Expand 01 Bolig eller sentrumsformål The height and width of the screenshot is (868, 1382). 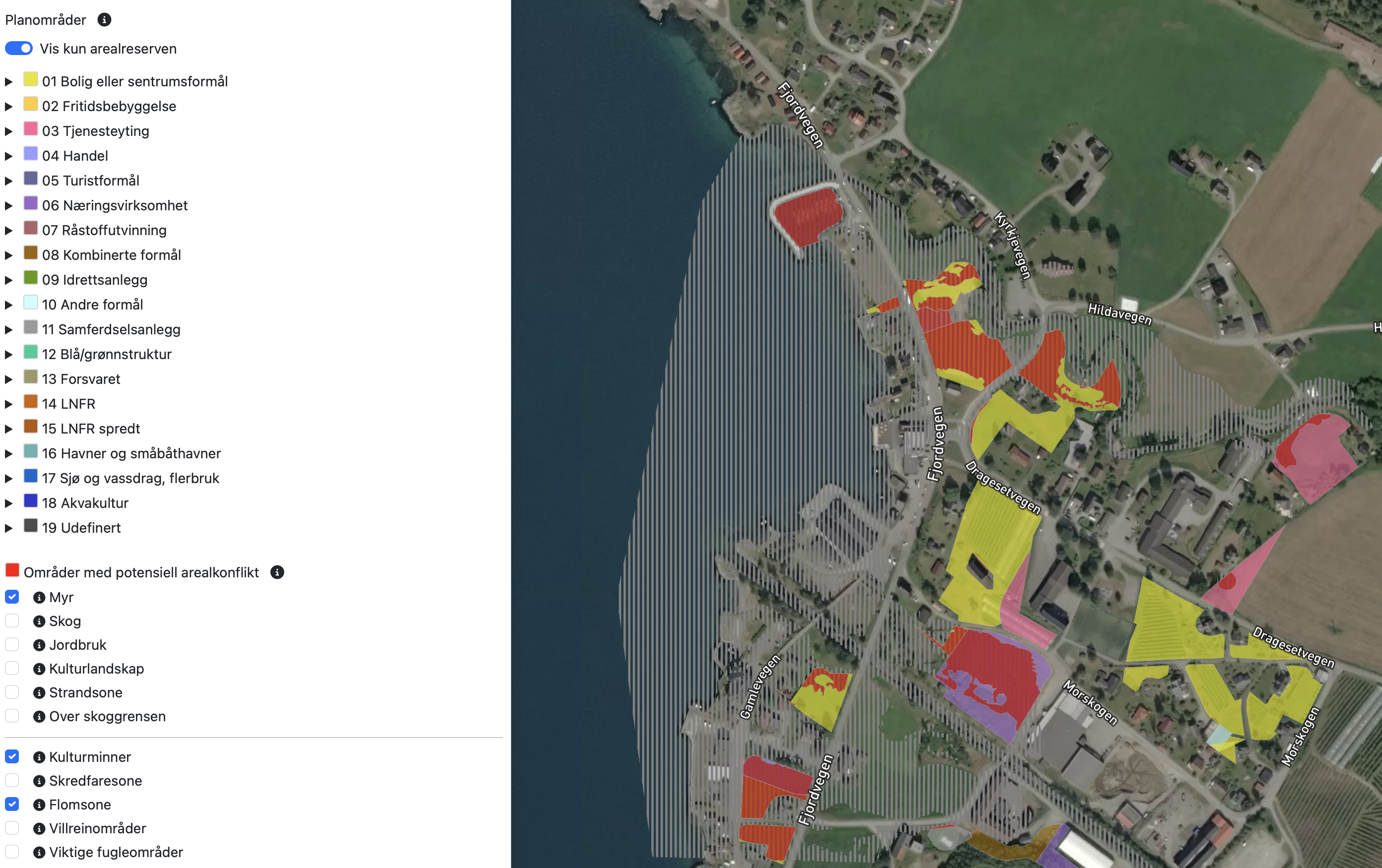[x=8, y=82]
